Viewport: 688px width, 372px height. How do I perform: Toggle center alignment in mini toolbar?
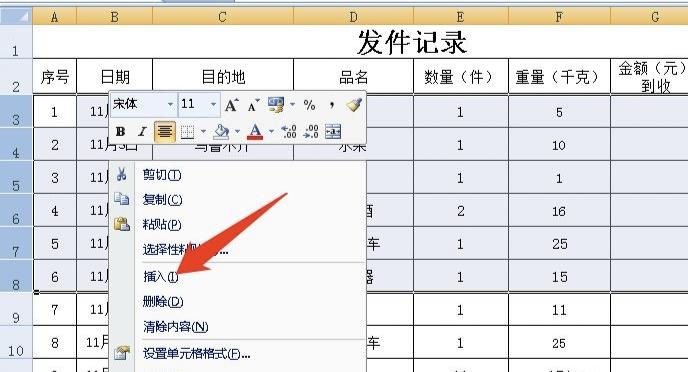point(165,132)
